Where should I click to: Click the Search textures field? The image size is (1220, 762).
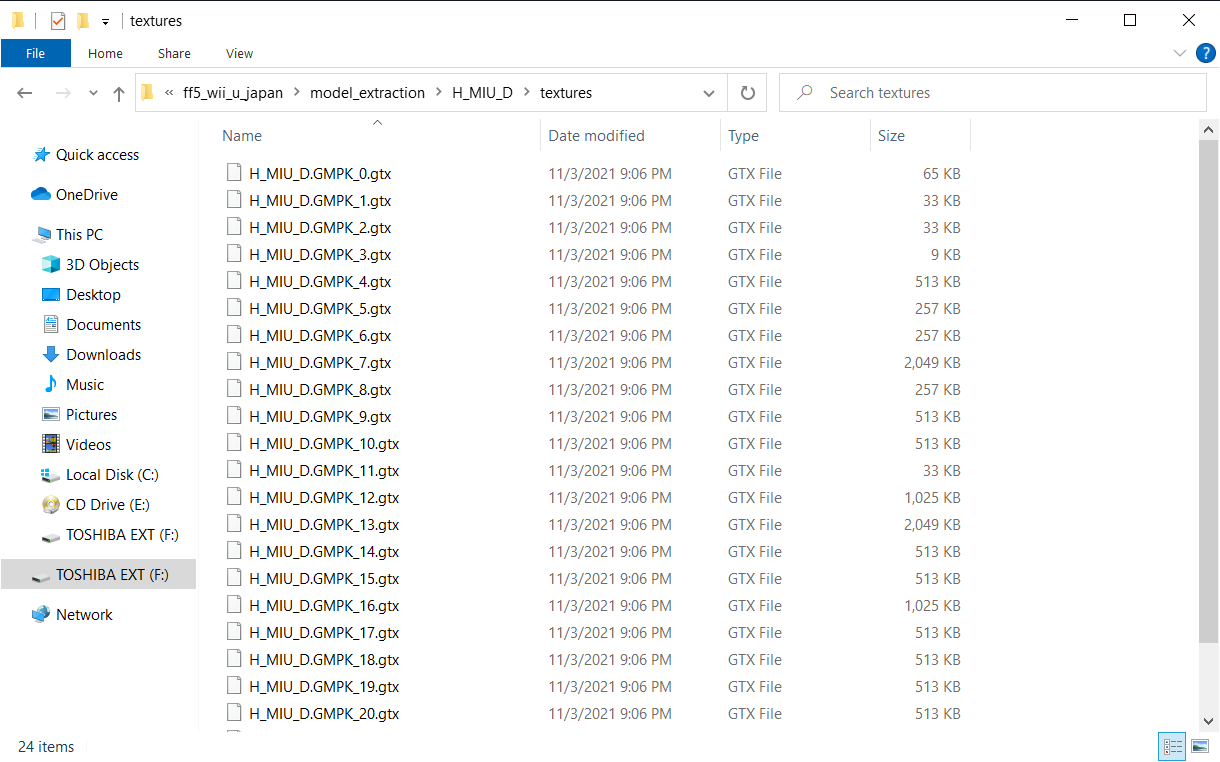[x=992, y=93]
